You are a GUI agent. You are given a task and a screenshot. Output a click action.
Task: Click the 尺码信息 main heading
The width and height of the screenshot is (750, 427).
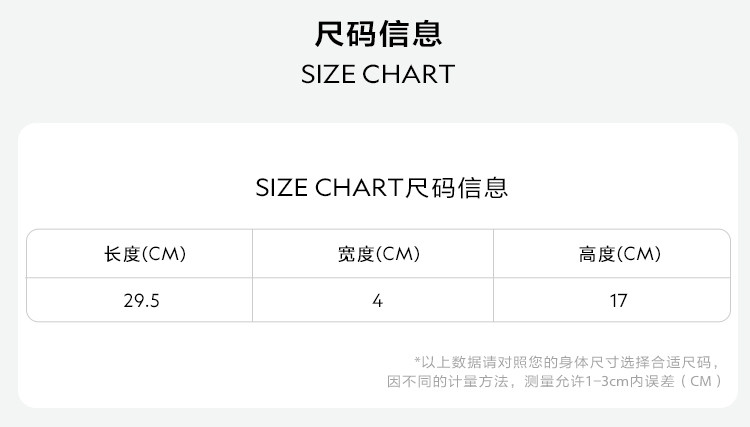pos(378,34)
